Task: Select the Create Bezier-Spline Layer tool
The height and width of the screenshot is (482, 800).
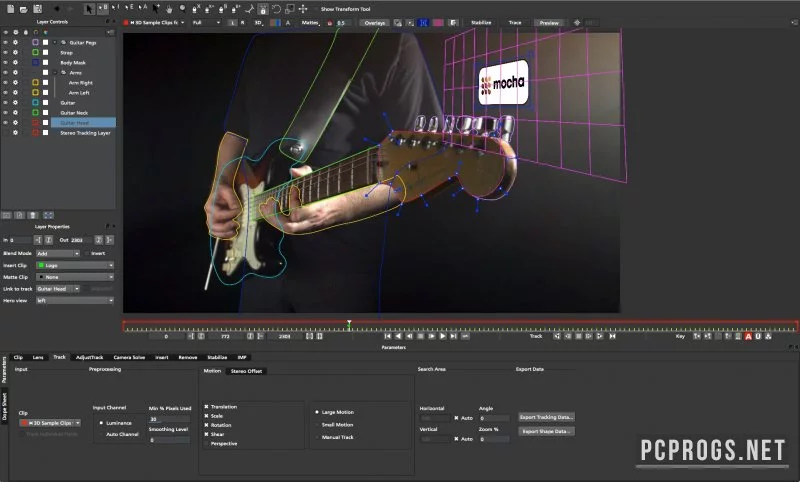Action: [221, 9]
